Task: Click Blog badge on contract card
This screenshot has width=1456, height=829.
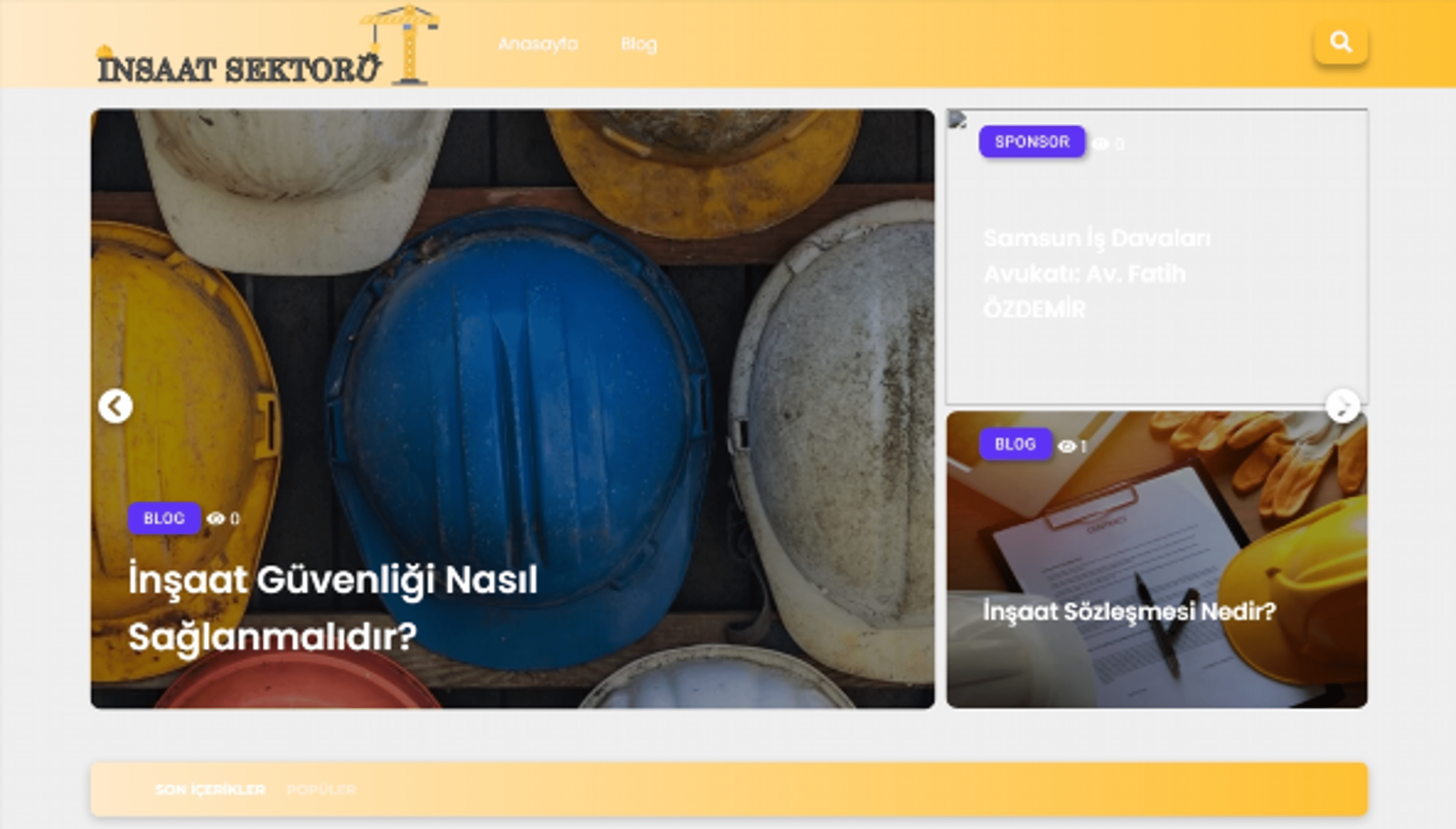Action: pyautogui.click(x=1015, y=444)
